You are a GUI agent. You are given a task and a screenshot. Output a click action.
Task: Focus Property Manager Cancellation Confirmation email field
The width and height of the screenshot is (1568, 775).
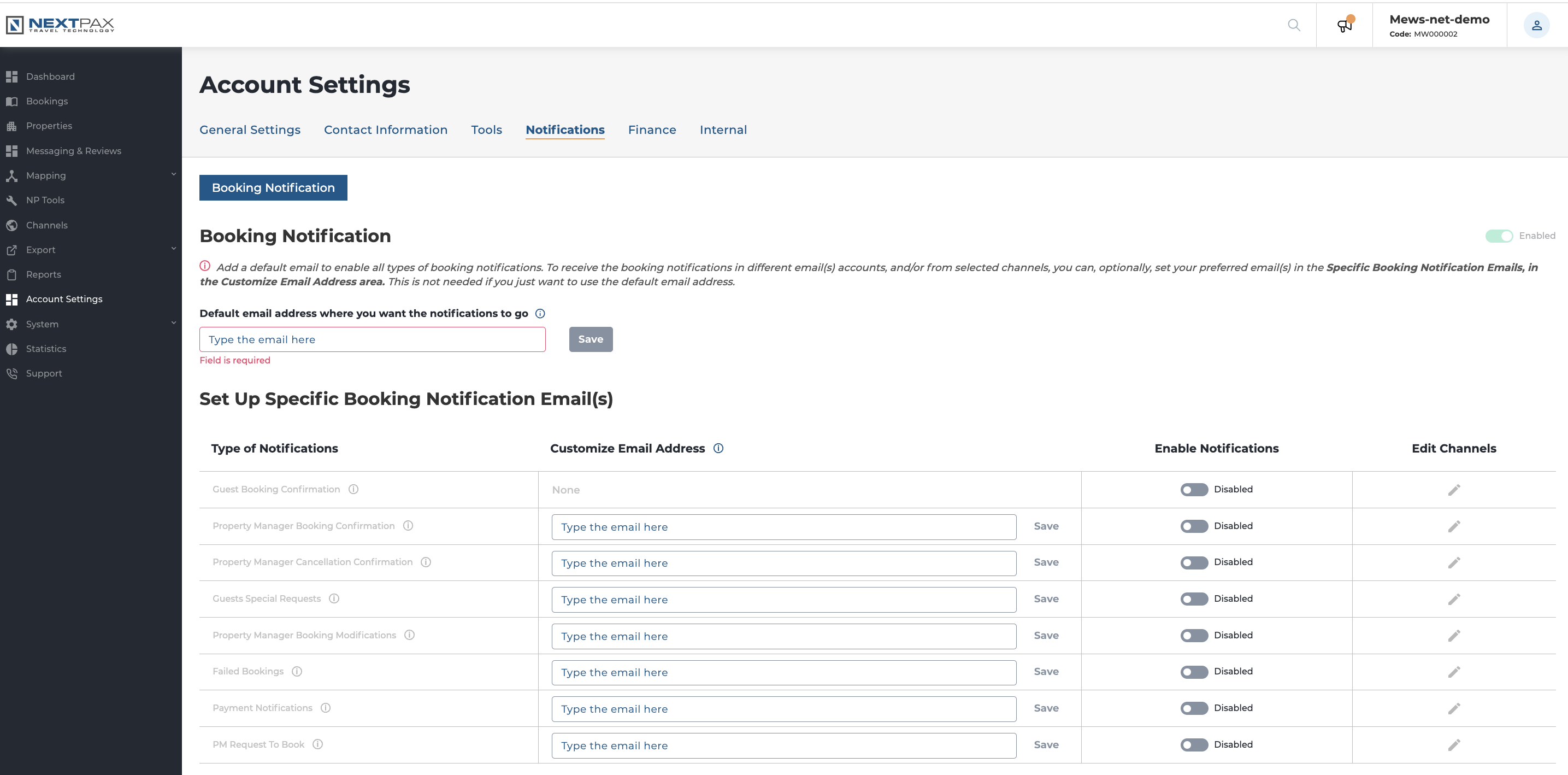click(784, 563)
